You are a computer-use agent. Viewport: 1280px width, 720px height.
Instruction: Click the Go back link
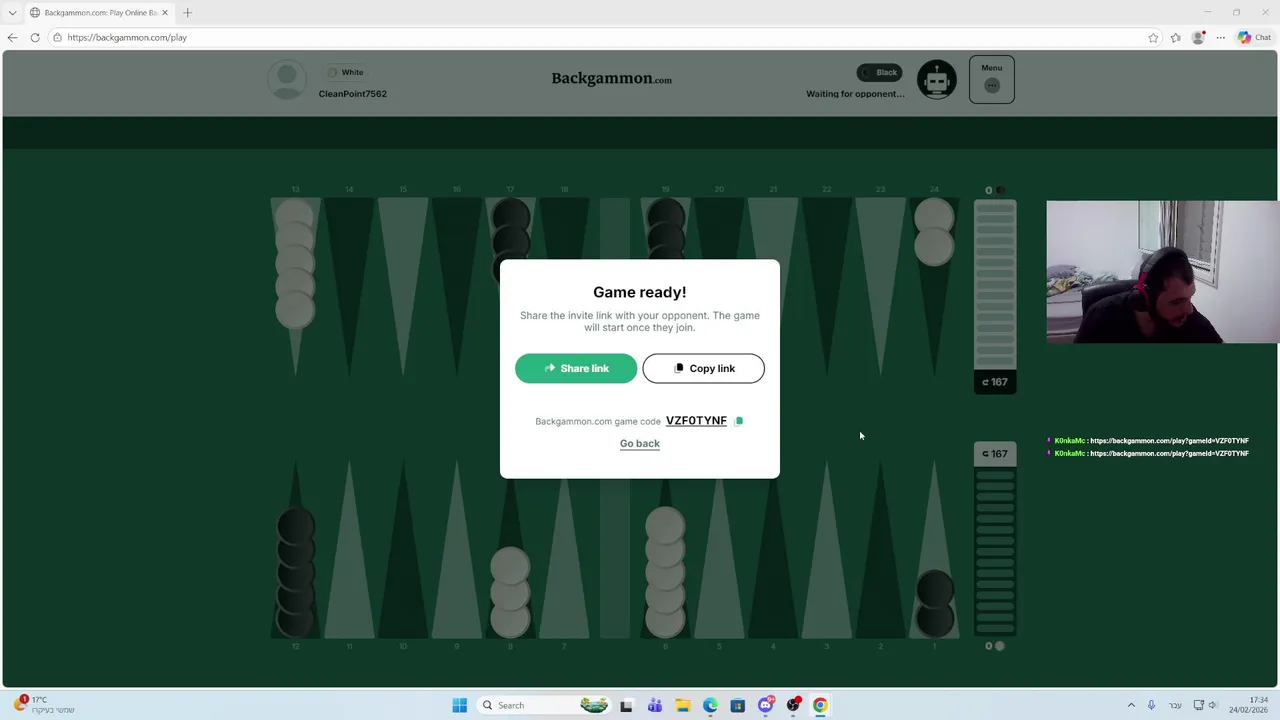(640, 443)
